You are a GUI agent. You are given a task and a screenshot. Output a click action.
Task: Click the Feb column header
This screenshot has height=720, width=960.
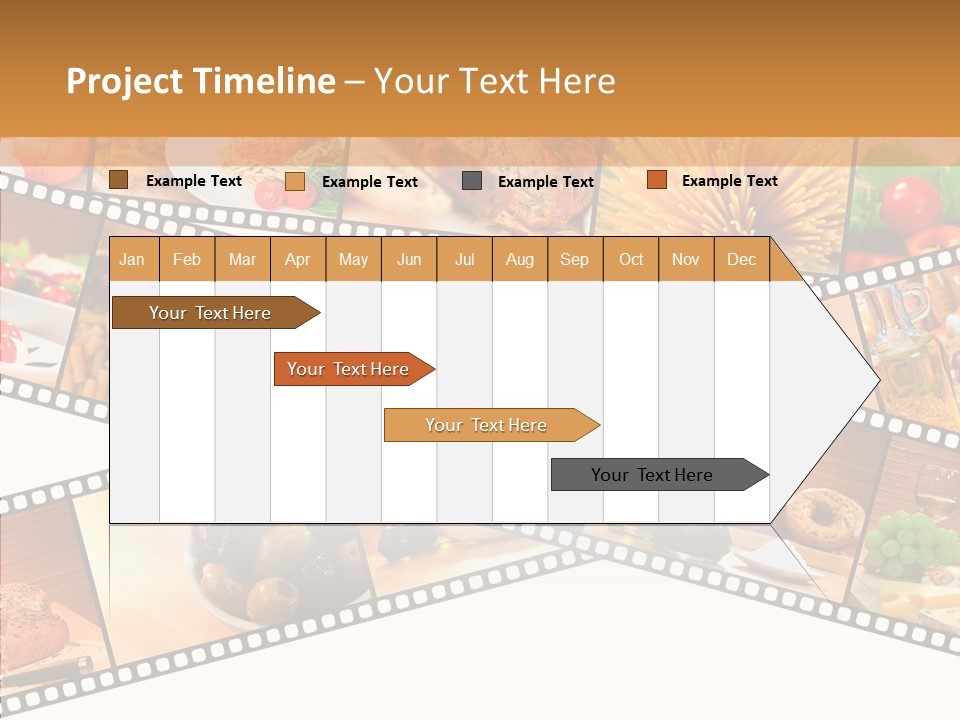click(x=187, y=259)
